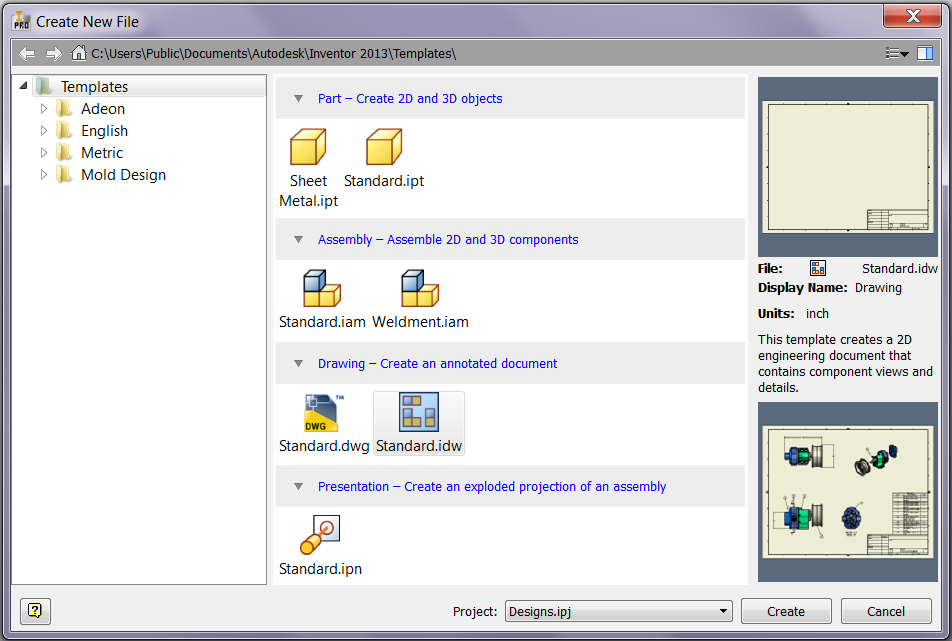Click the Create button
Viewport: 952px width, 641px height.
pos(786,611)
